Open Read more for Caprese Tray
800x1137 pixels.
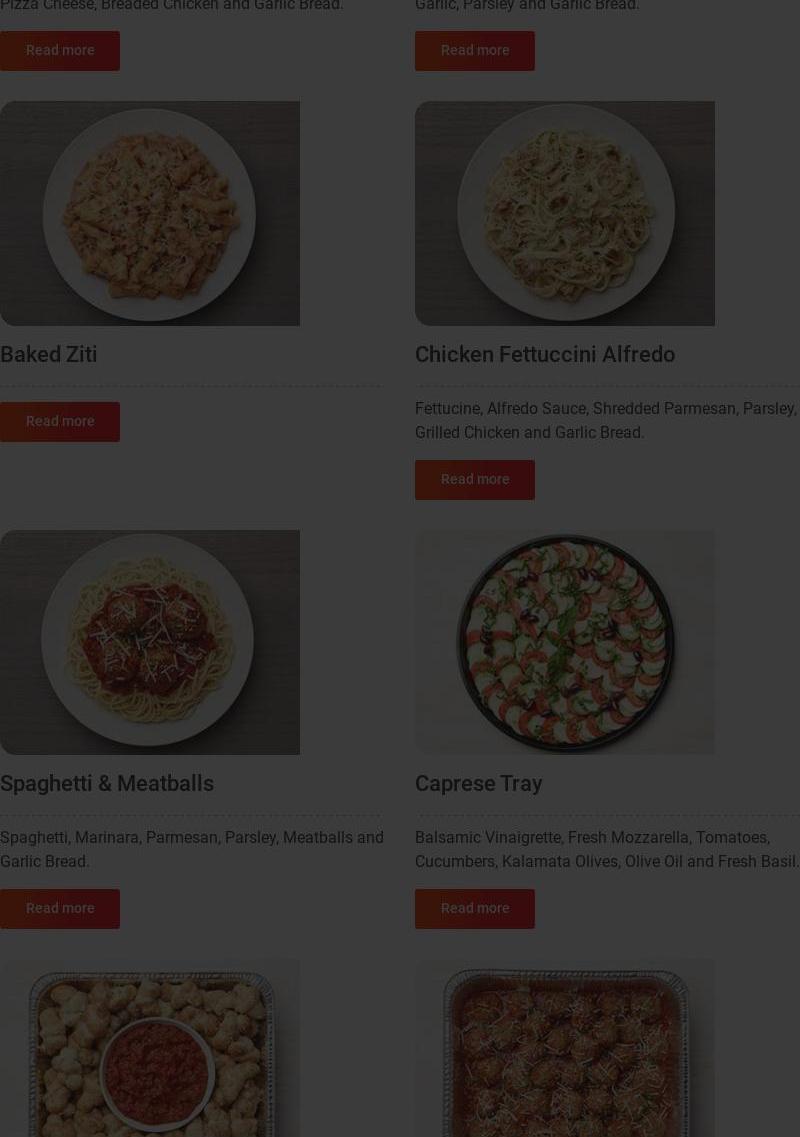click(x=474, y=909)
